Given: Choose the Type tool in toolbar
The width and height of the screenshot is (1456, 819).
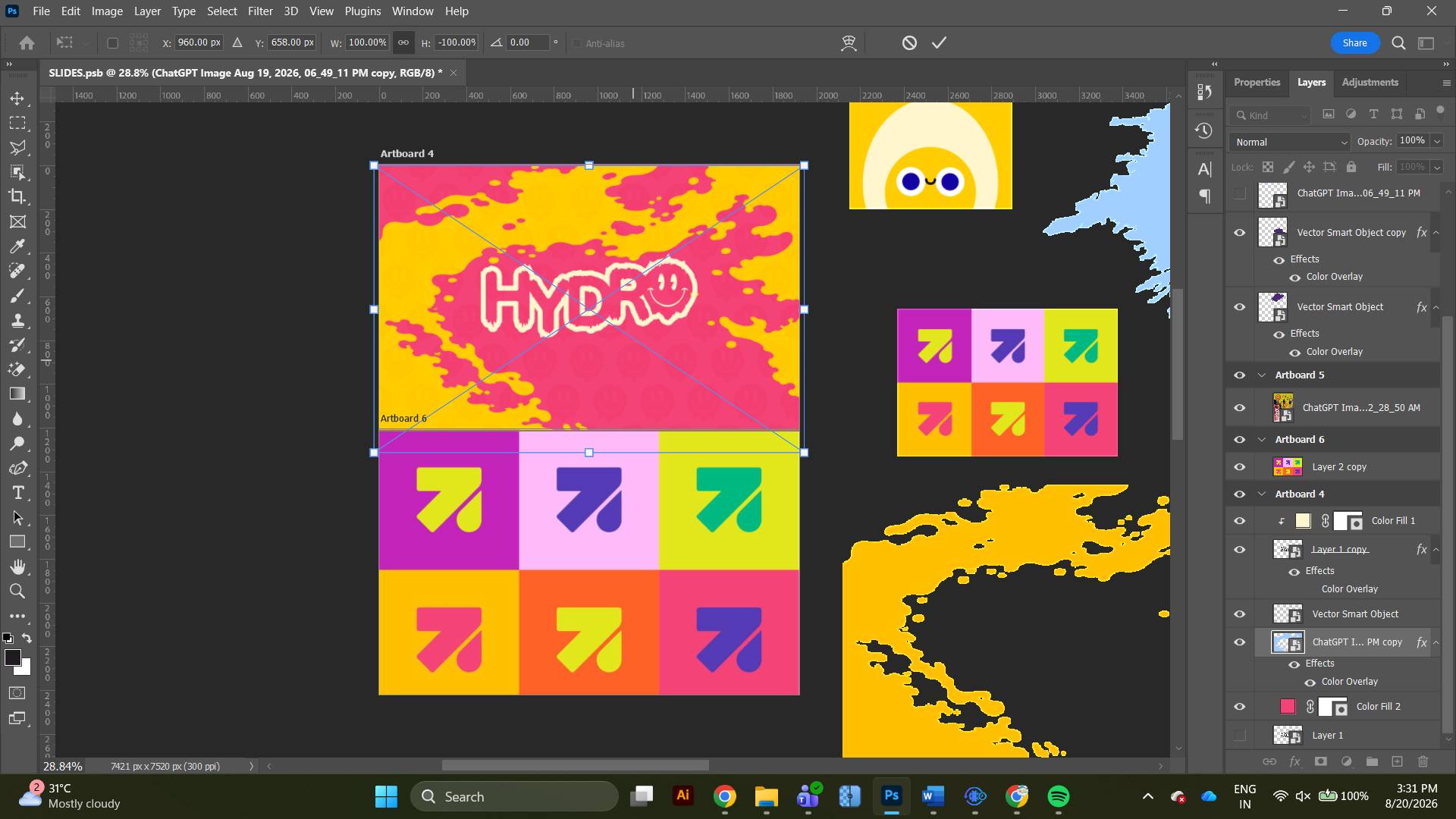Looking at the screenshot, I should coord(17,493).
